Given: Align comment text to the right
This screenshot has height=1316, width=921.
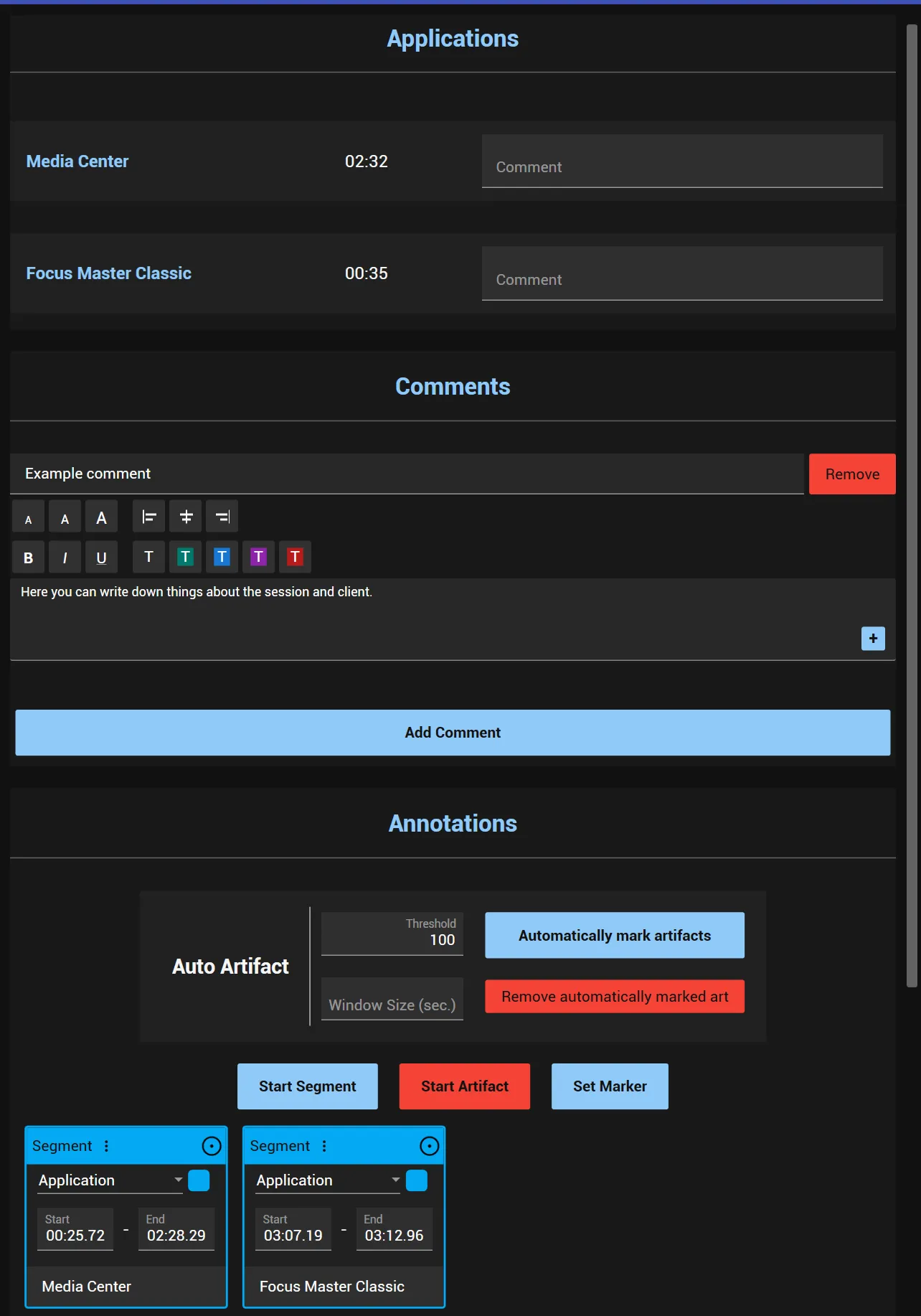Looking at the screenshot, I should (x=222, y=517).
